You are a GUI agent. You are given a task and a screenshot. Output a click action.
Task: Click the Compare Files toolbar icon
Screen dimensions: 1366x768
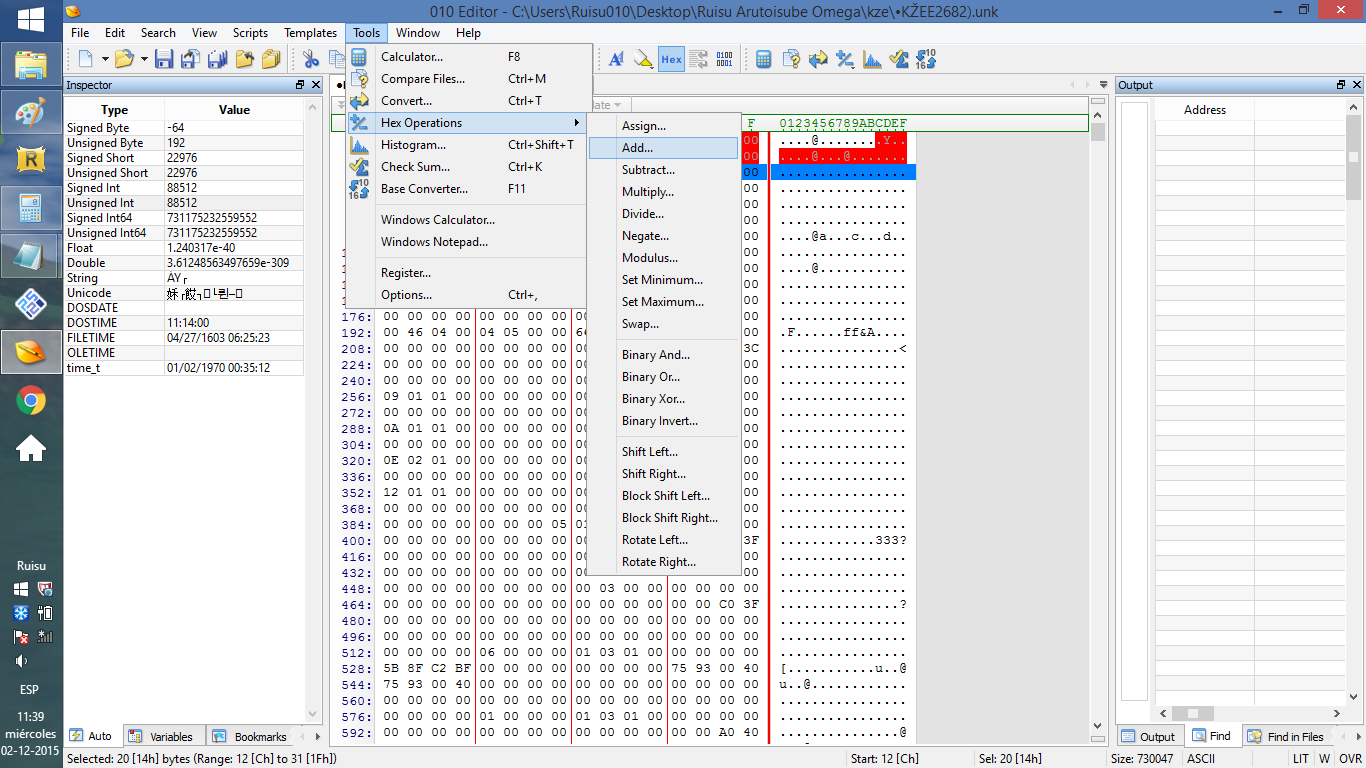click(x=791, y=59)
